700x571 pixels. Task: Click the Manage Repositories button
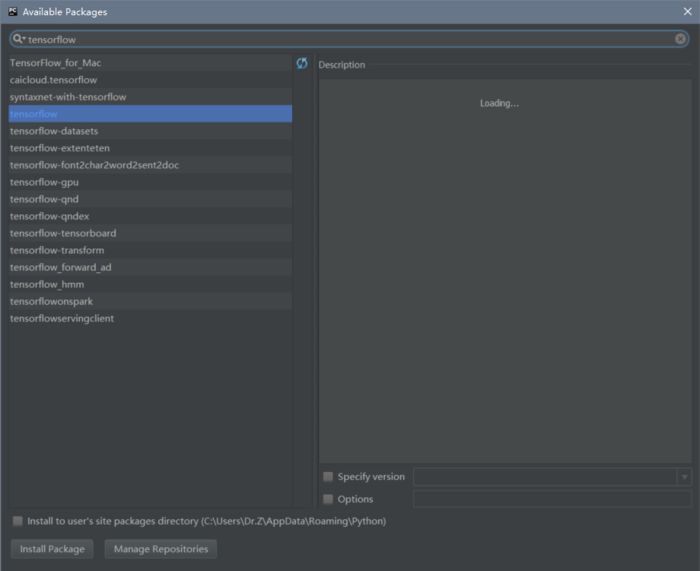tap(161, 549)
